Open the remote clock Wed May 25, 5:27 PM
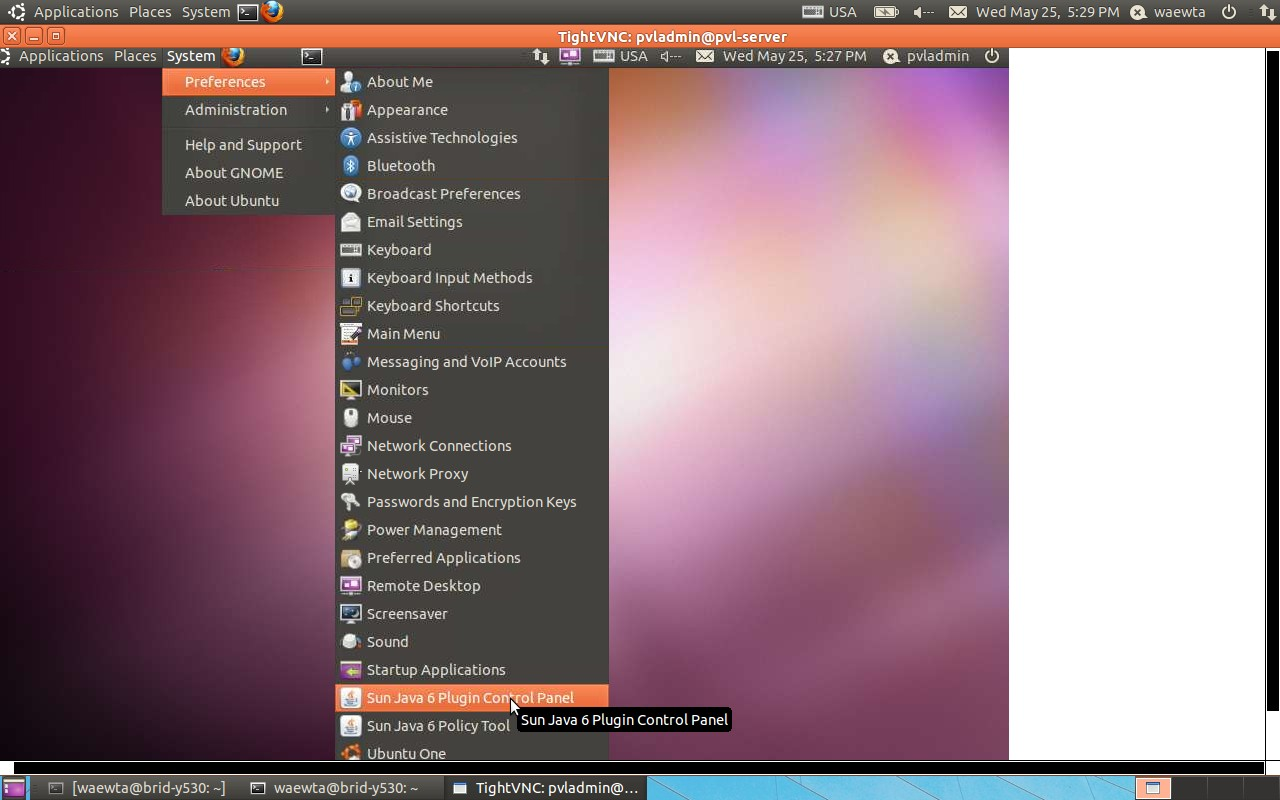1280x800 pixels. 794,56
